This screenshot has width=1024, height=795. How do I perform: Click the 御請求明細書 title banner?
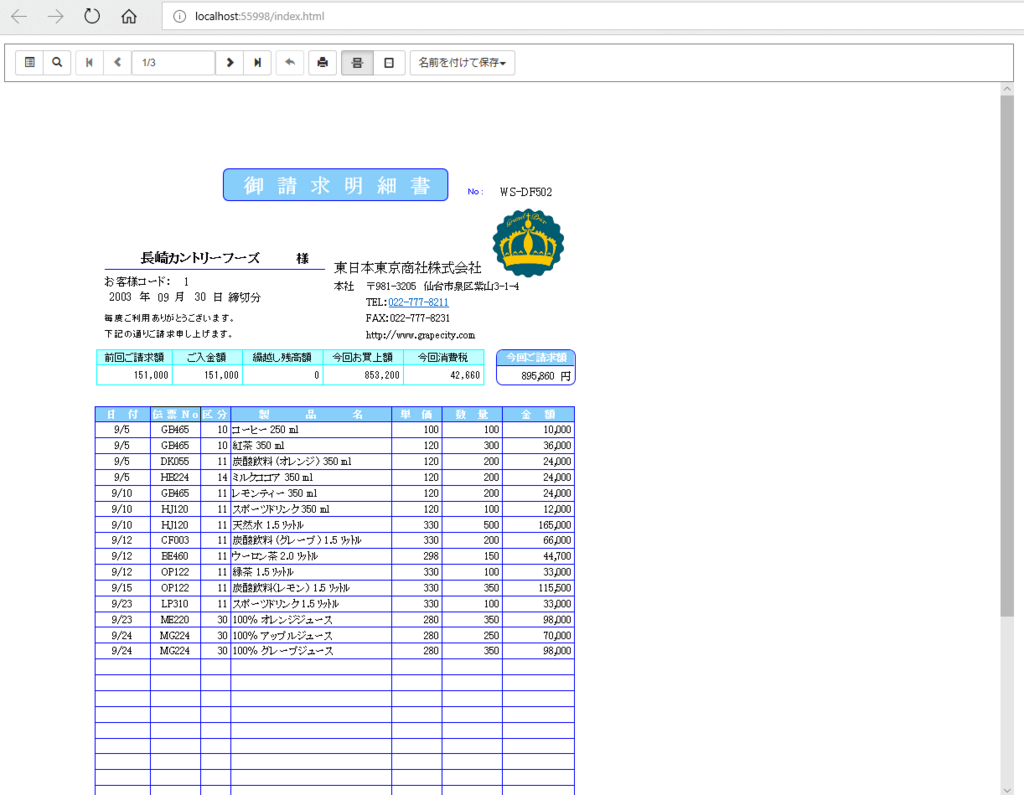pyautogui.click(x=336, y=185)
